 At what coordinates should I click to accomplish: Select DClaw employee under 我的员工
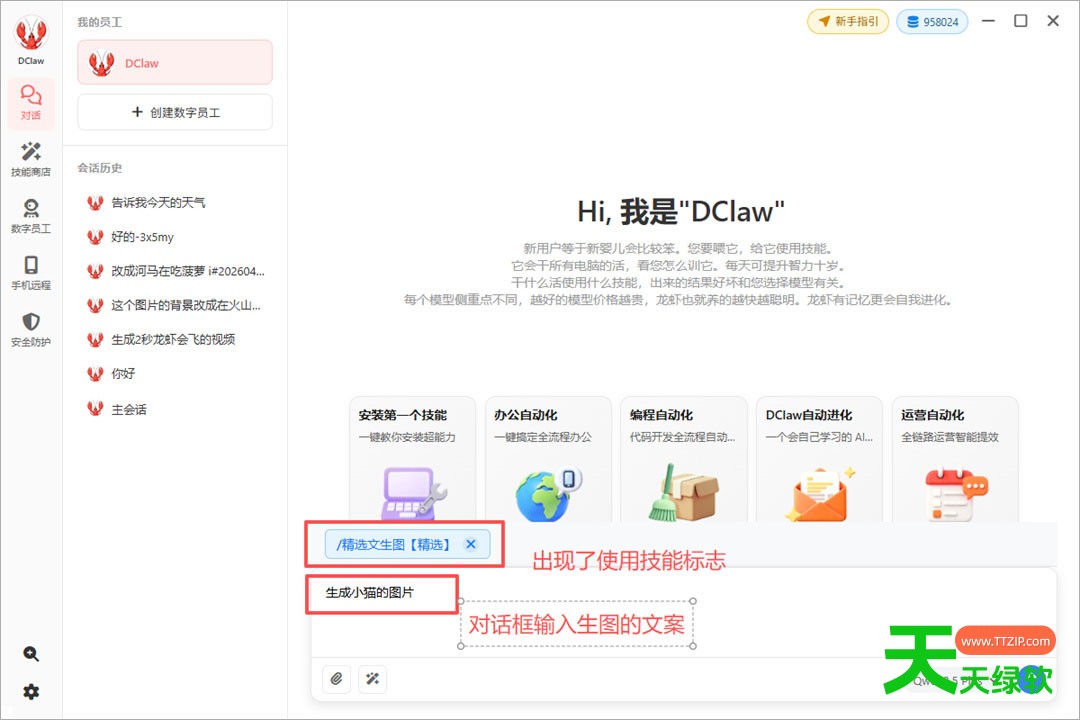tap(175, 63)
